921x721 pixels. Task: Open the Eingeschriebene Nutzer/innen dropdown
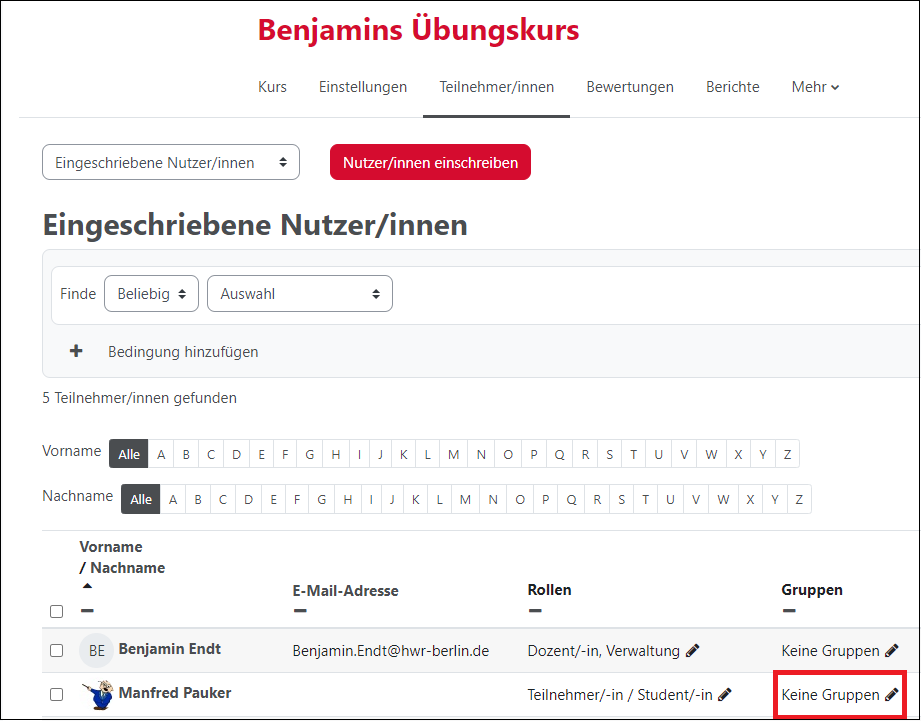171,162
